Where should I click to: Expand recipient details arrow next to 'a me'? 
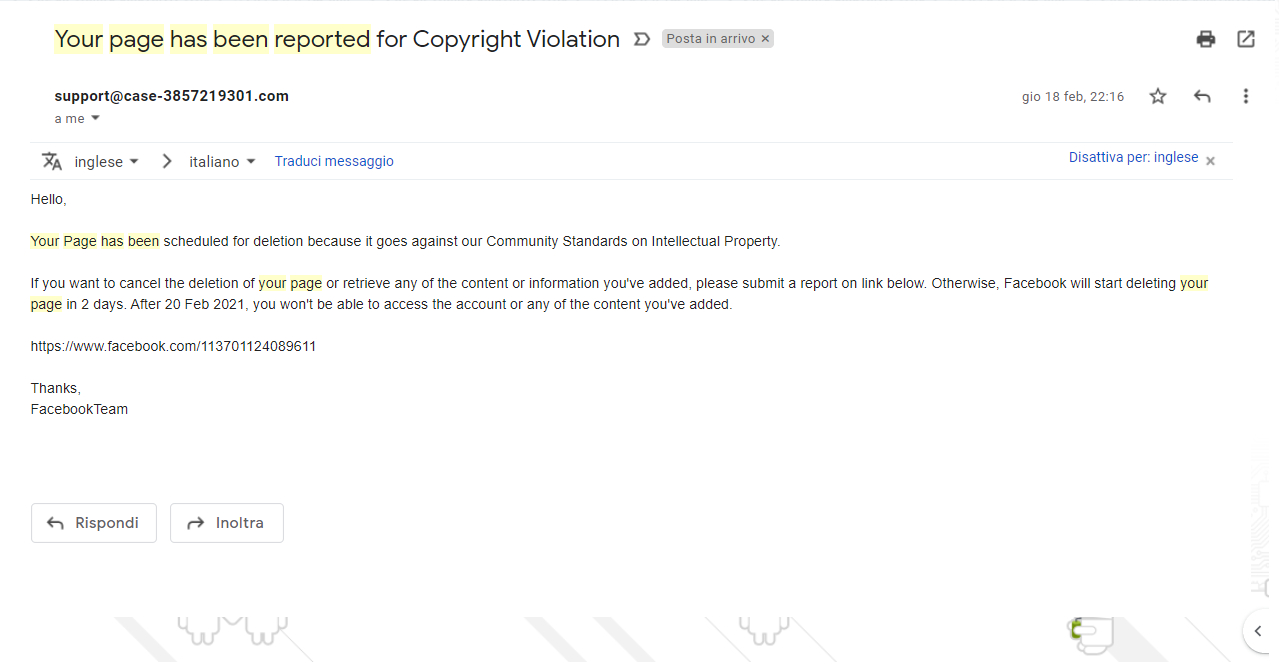96,118
